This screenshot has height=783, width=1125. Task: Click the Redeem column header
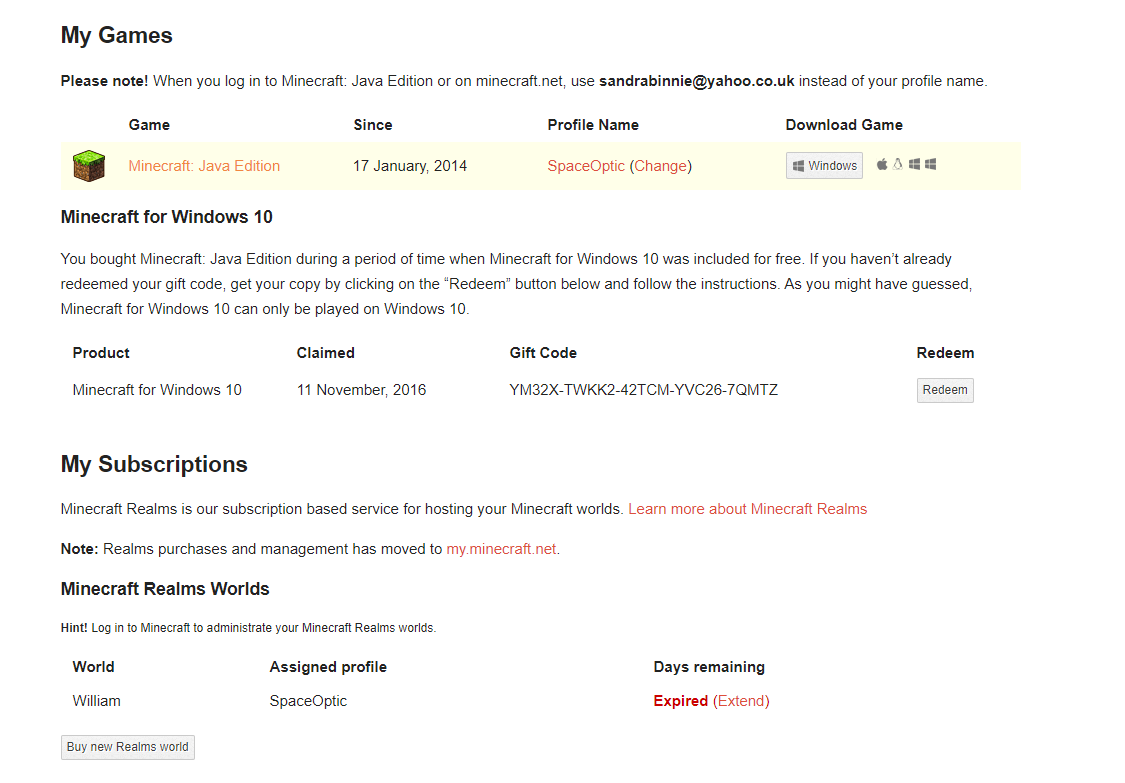point(945,353)
